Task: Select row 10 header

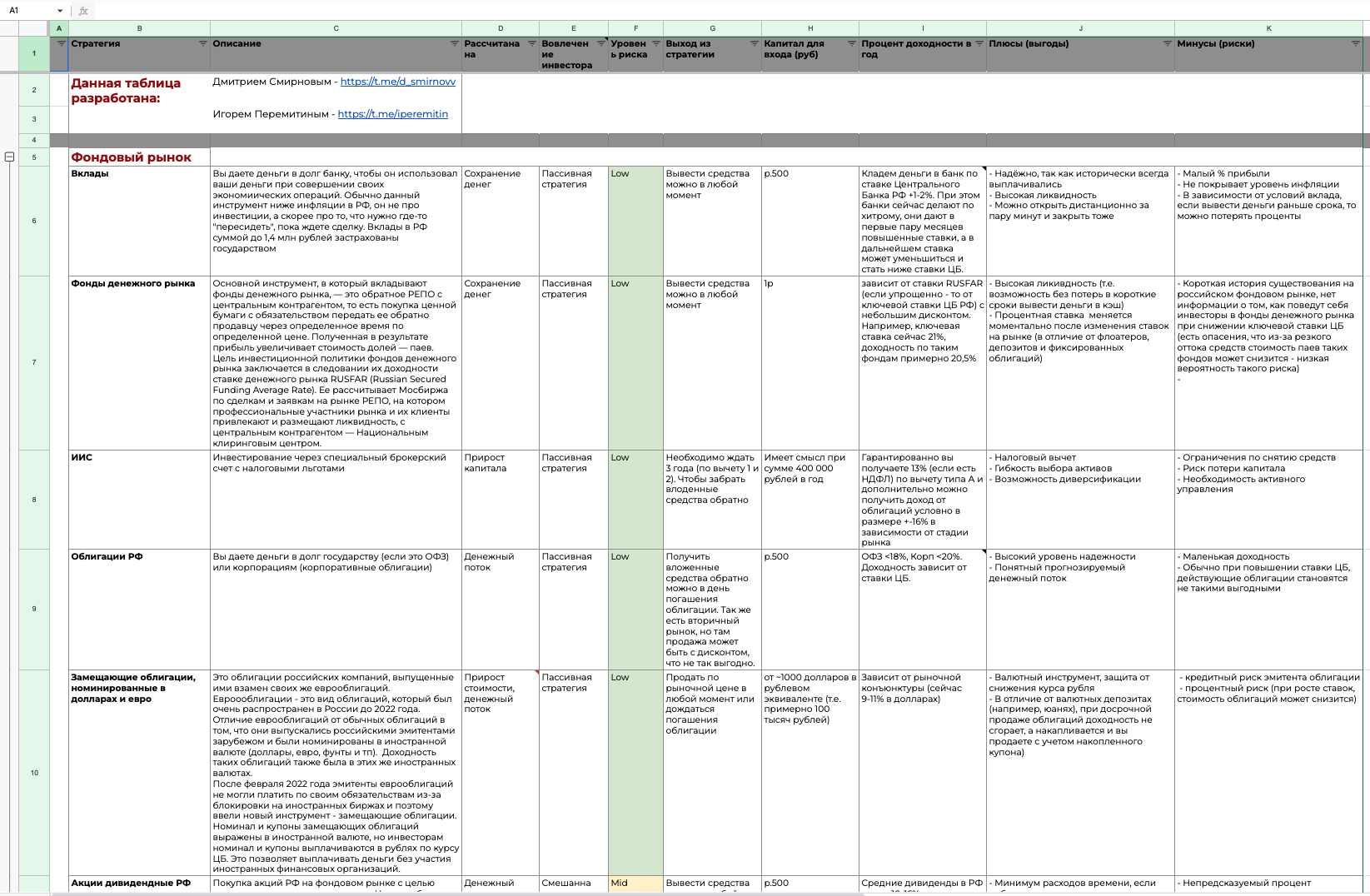Action: pyautogui.click(x=34, y=773)
